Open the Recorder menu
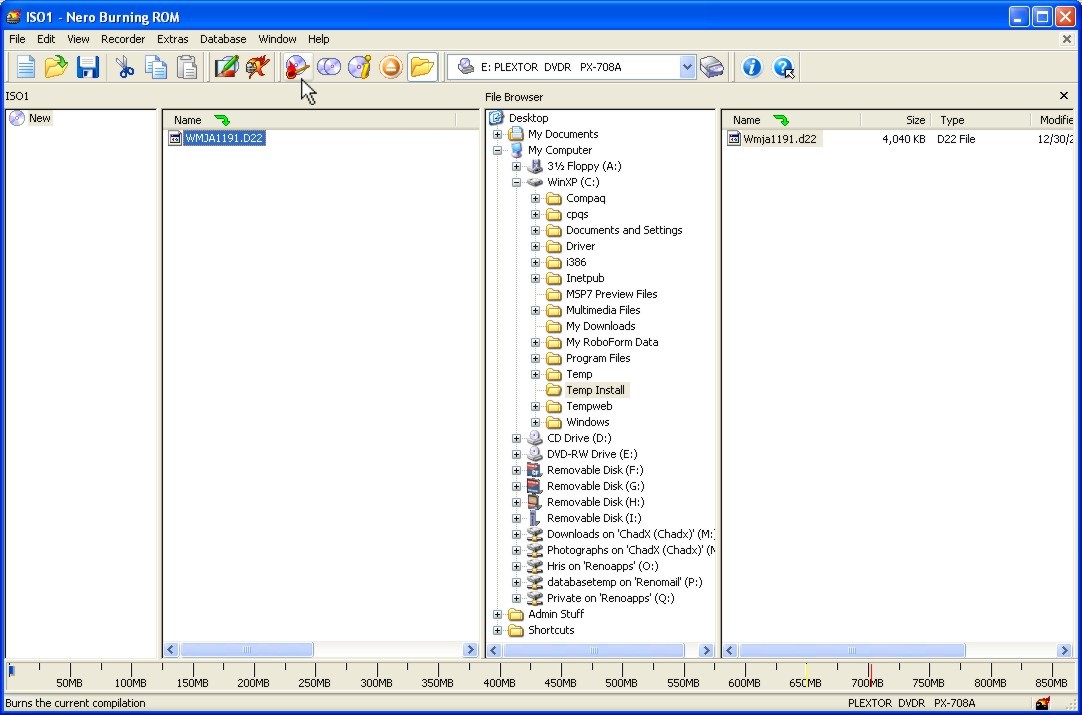Viewport: 1082px width, 715px height. (123, 39)
